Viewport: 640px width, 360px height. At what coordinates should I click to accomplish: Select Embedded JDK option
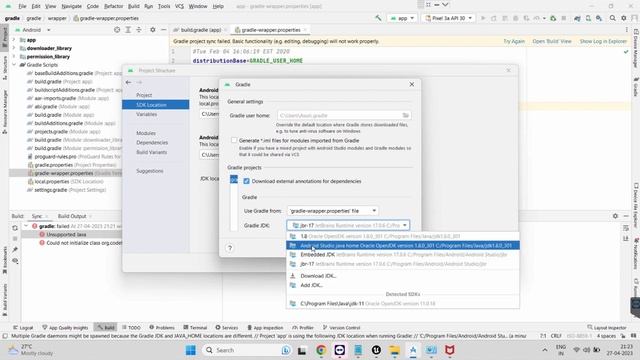tap(402, 254)
